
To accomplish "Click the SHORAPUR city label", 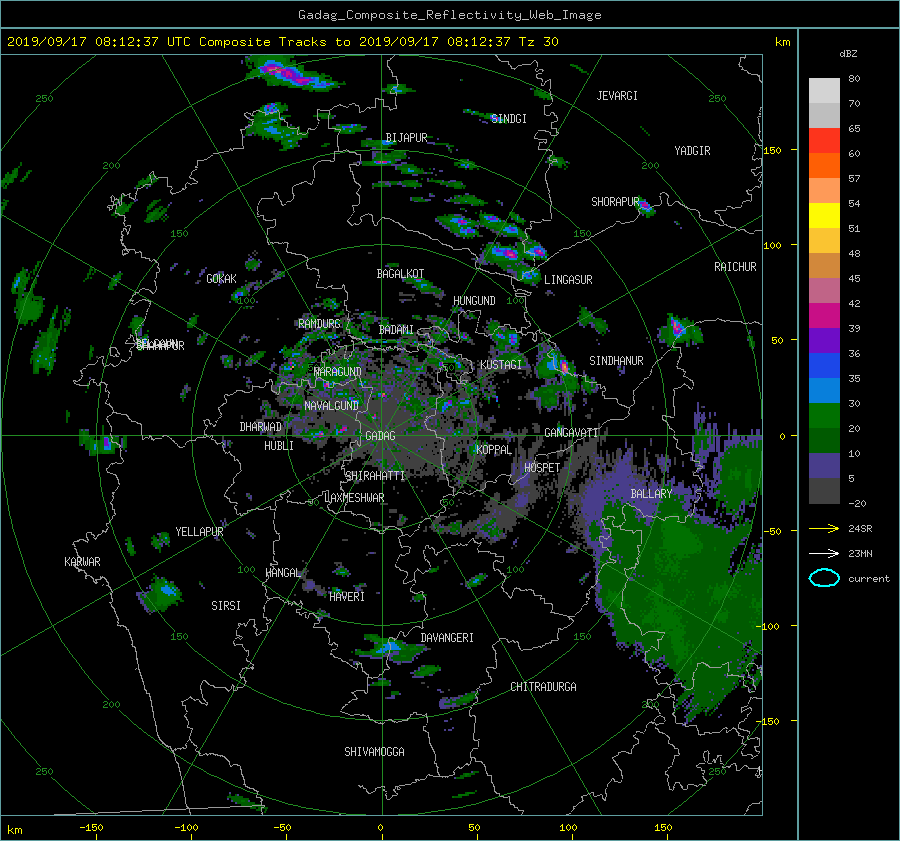I will pos(615,202).
